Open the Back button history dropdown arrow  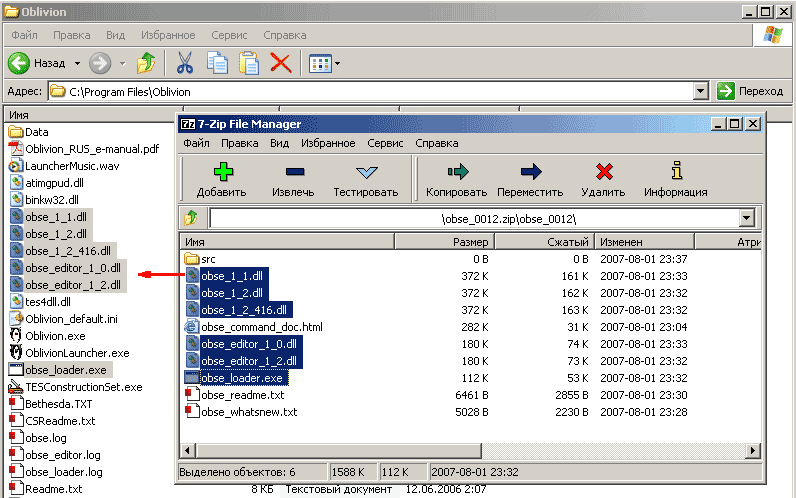77,63
